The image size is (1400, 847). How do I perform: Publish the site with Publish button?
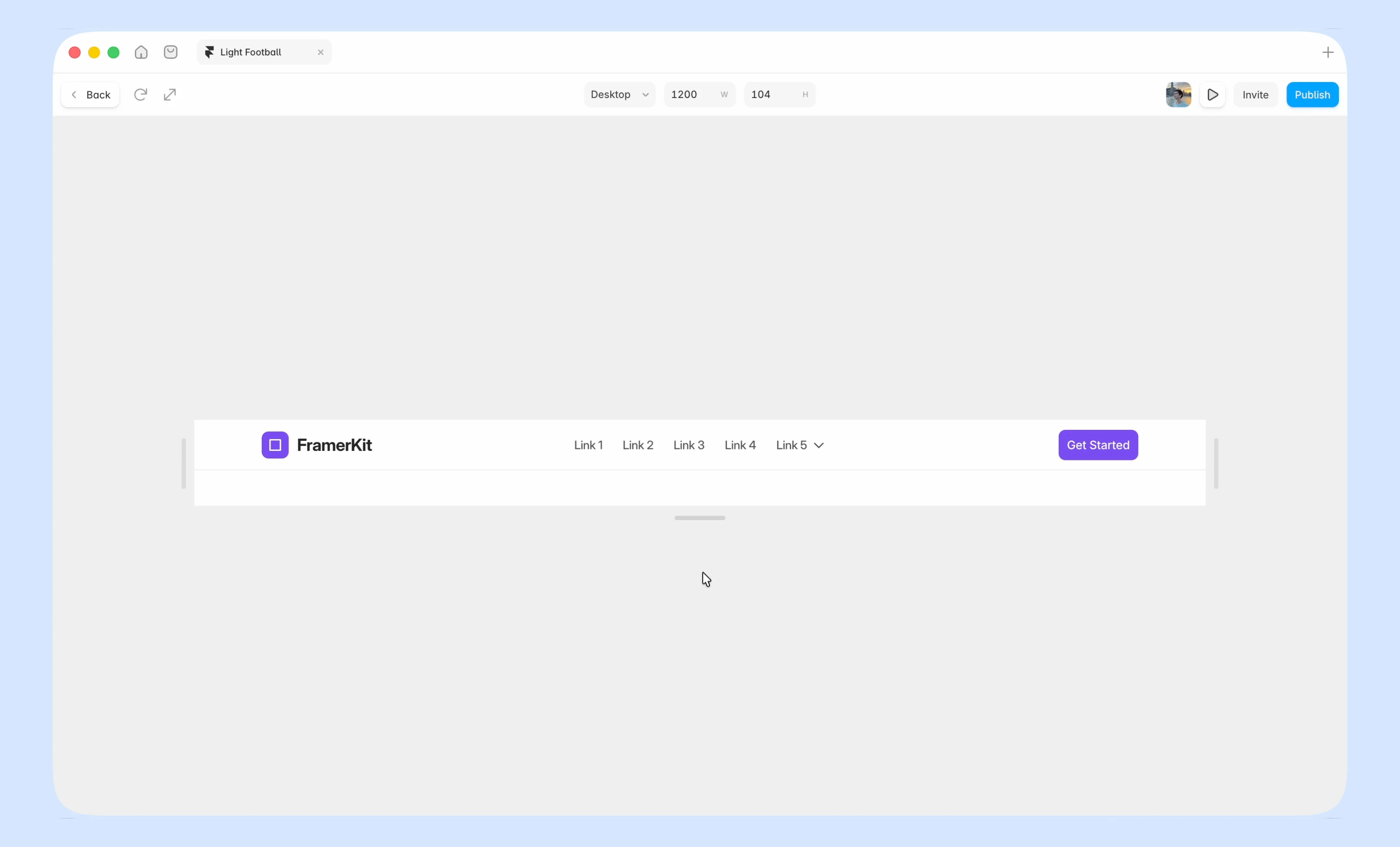1312,95
